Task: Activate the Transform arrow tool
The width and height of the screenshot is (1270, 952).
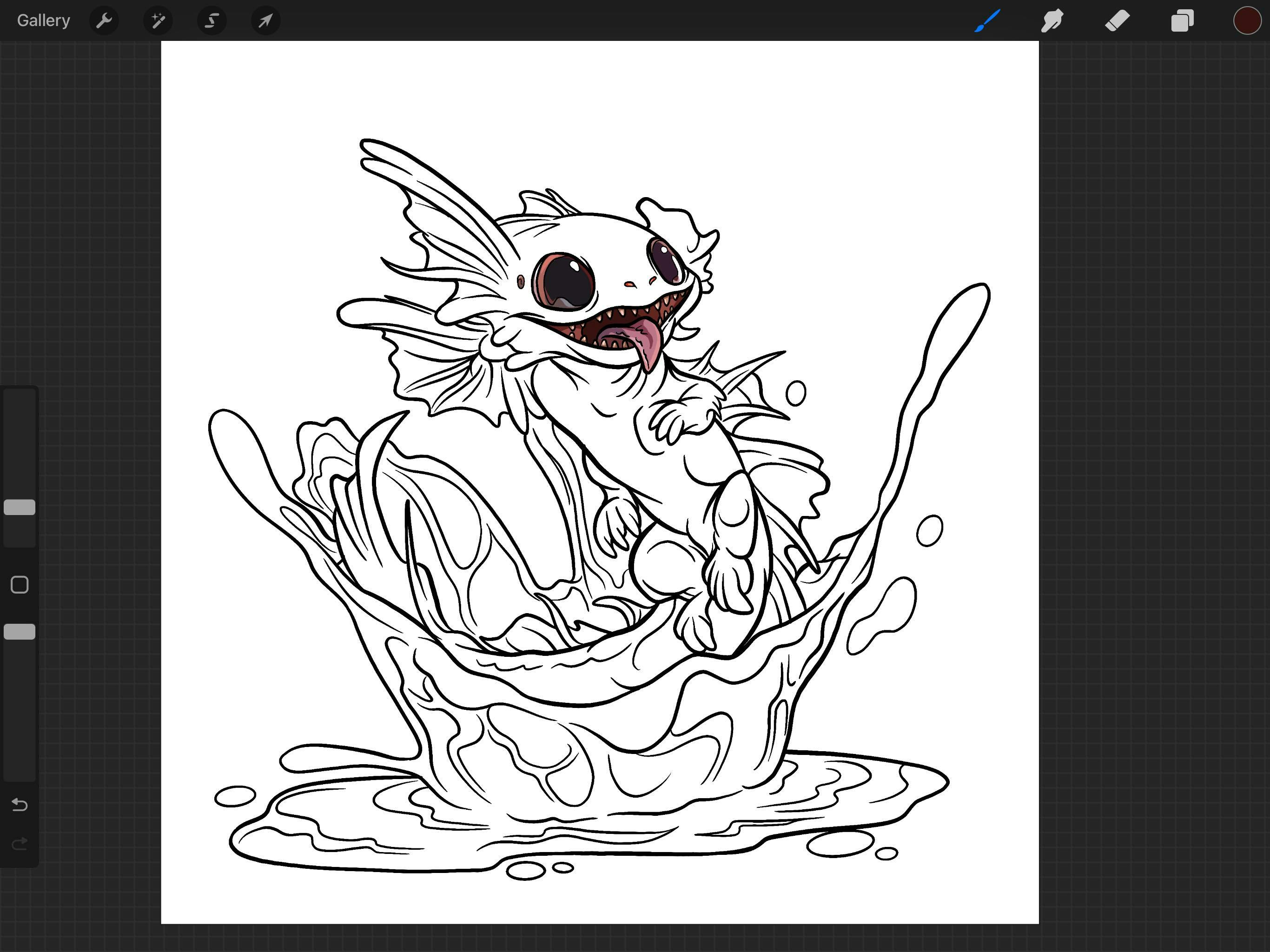Action: pyautogui.click(x=265, y=20)
